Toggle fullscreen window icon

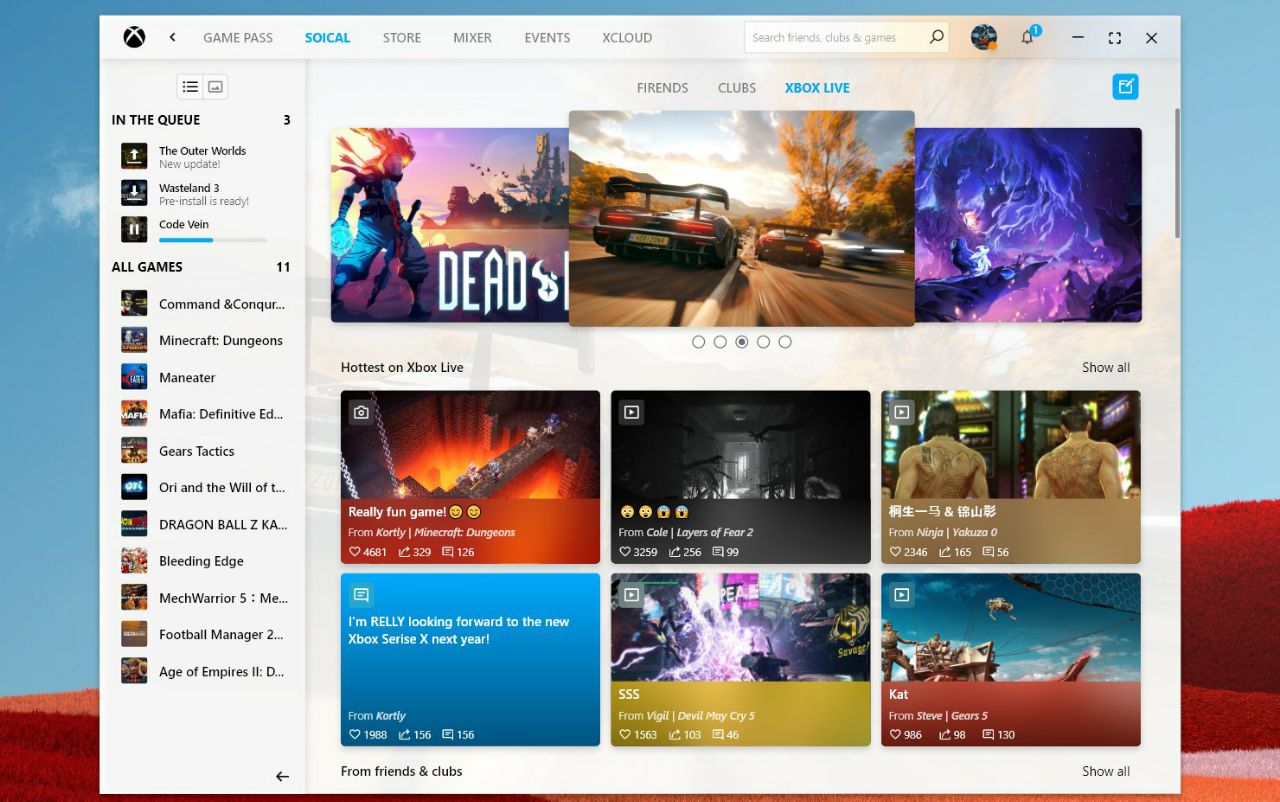pos(1114,38)
